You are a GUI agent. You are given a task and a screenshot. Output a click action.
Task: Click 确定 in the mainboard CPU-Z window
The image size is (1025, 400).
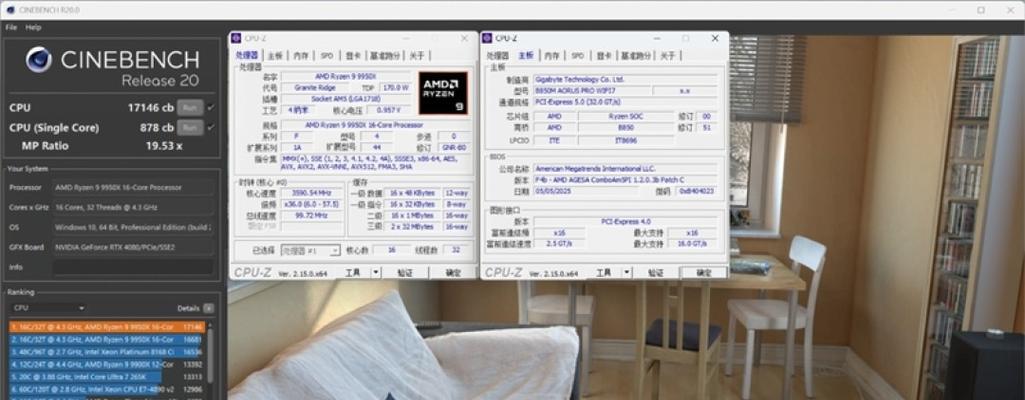click(704, 273)
